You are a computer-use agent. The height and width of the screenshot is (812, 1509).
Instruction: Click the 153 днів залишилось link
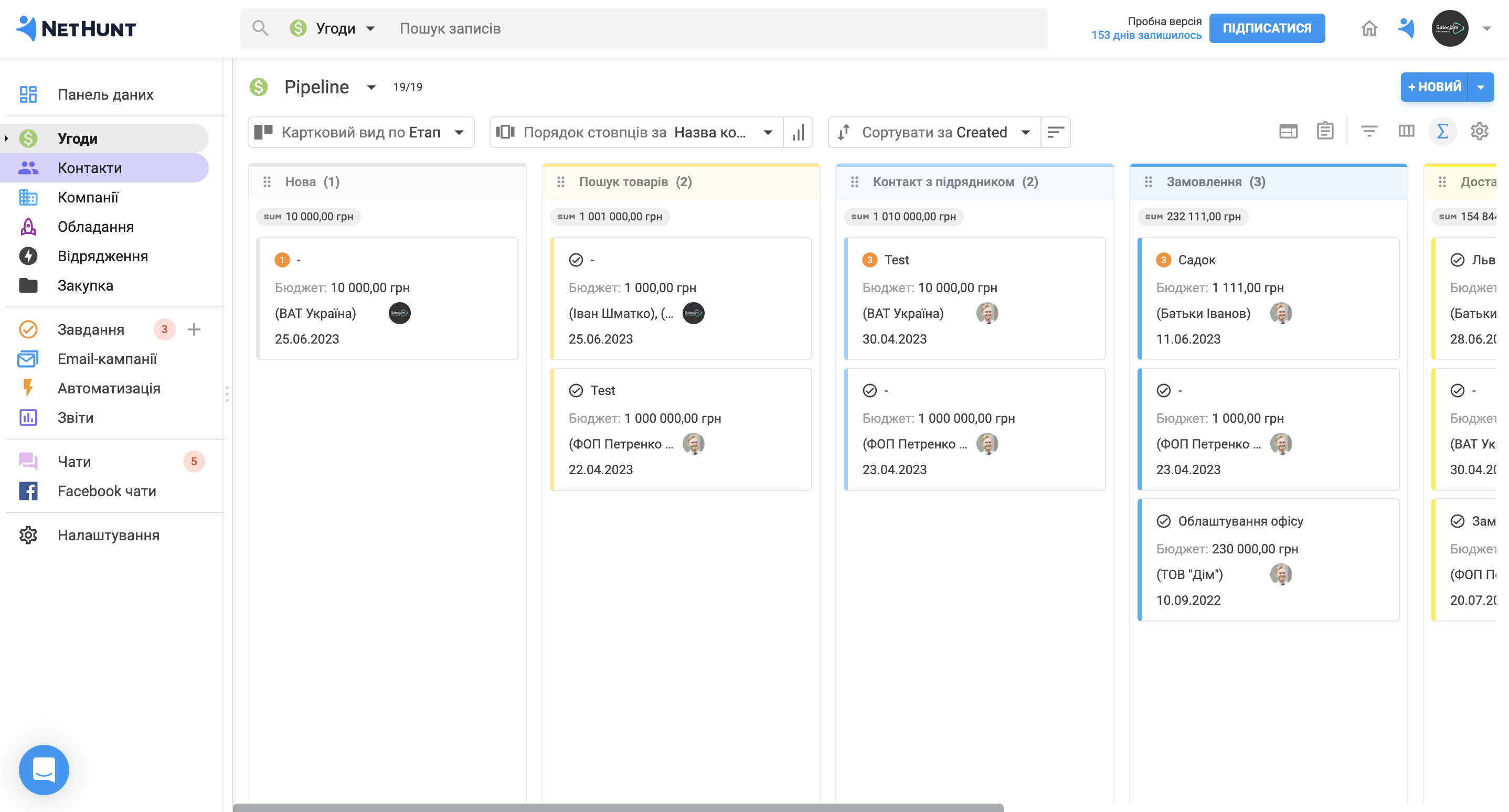click(1146, 35)
